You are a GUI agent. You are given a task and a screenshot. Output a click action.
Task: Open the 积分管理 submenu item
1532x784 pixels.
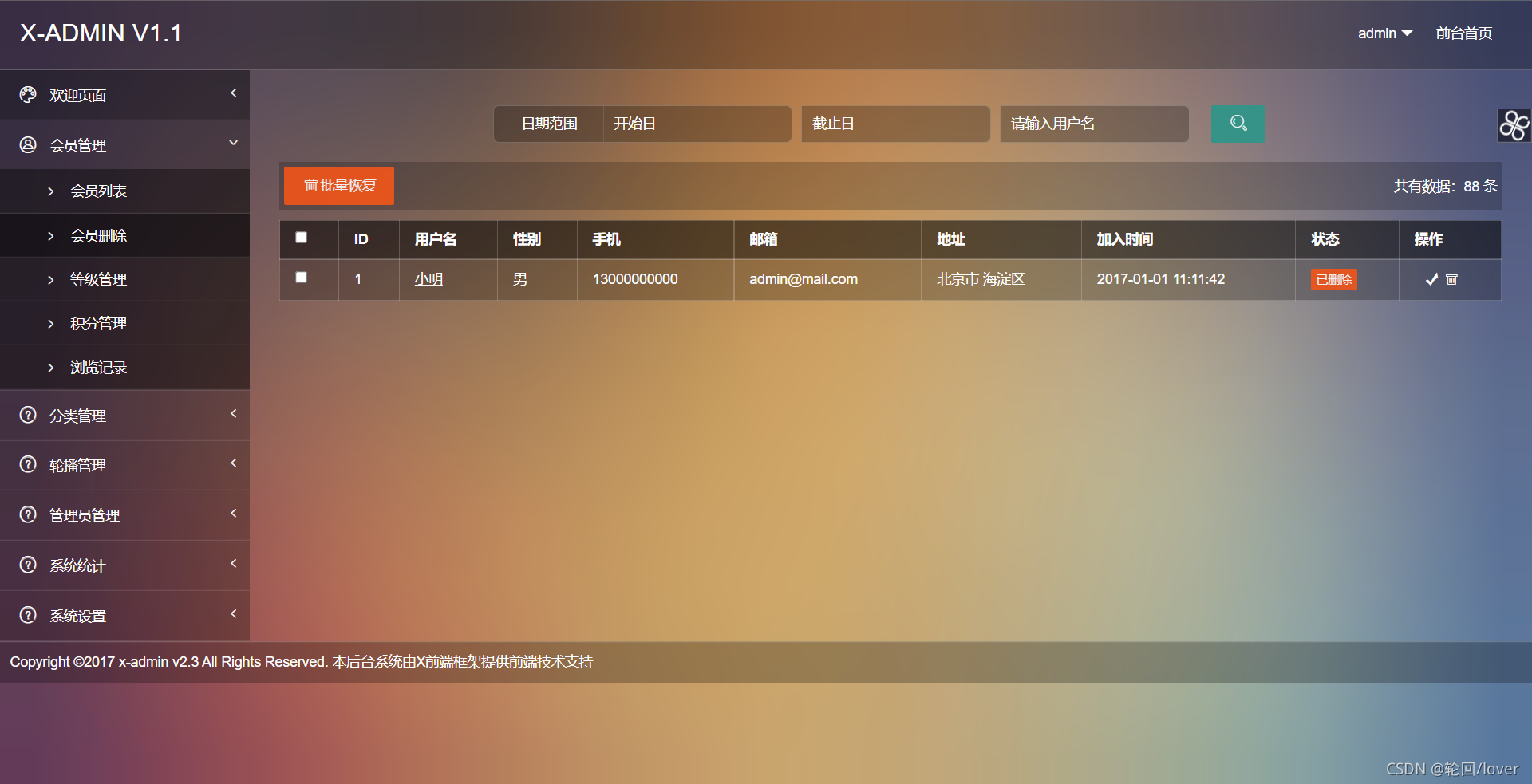124,324
